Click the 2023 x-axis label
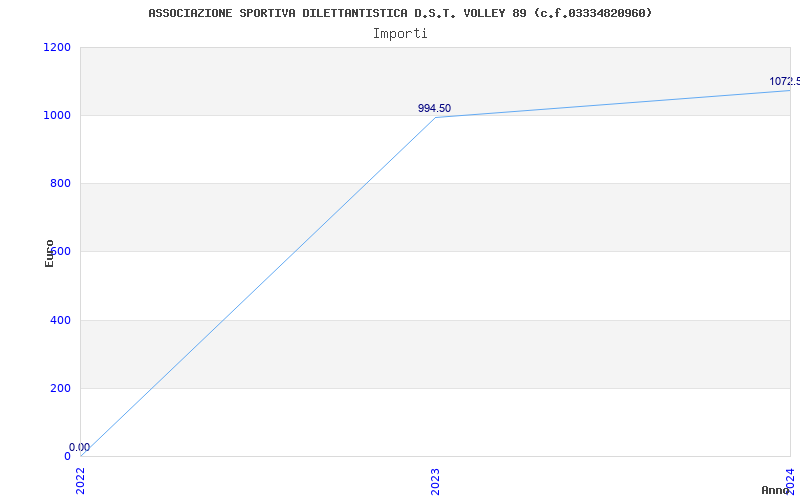The image size is (800, 500). [x=435, y=481]
